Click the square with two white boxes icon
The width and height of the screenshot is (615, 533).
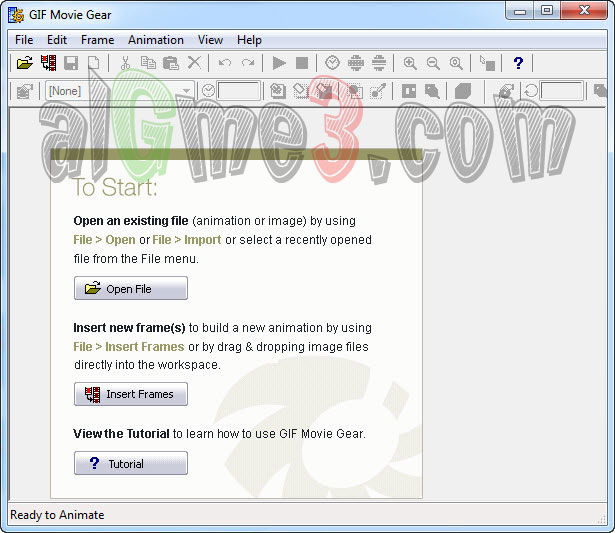(x=409, y=91)
